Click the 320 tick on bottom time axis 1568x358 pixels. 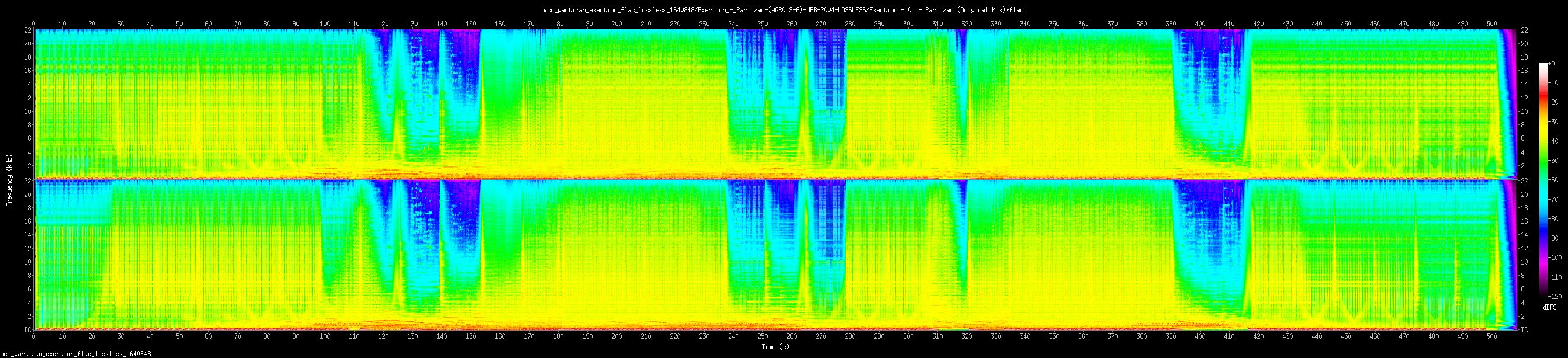967,336
